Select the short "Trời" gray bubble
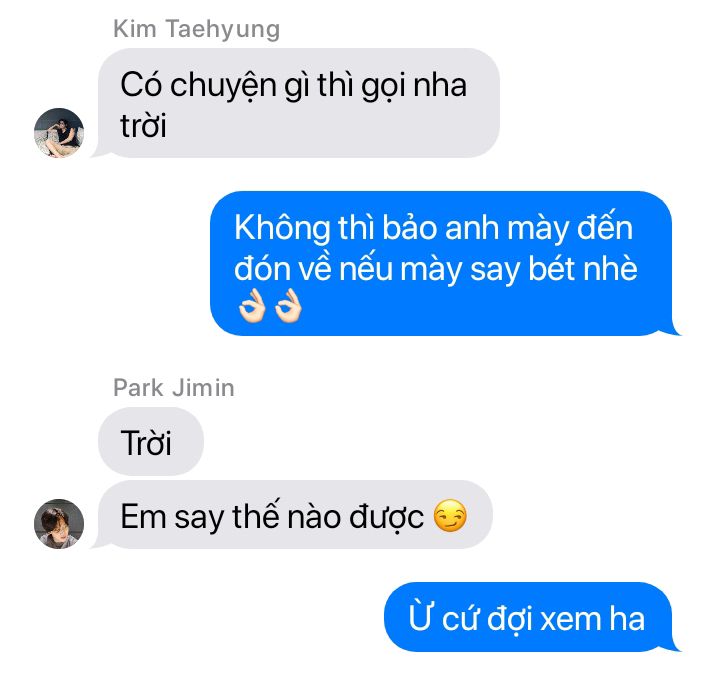720x684 pixels. click(x=151, y=441)
